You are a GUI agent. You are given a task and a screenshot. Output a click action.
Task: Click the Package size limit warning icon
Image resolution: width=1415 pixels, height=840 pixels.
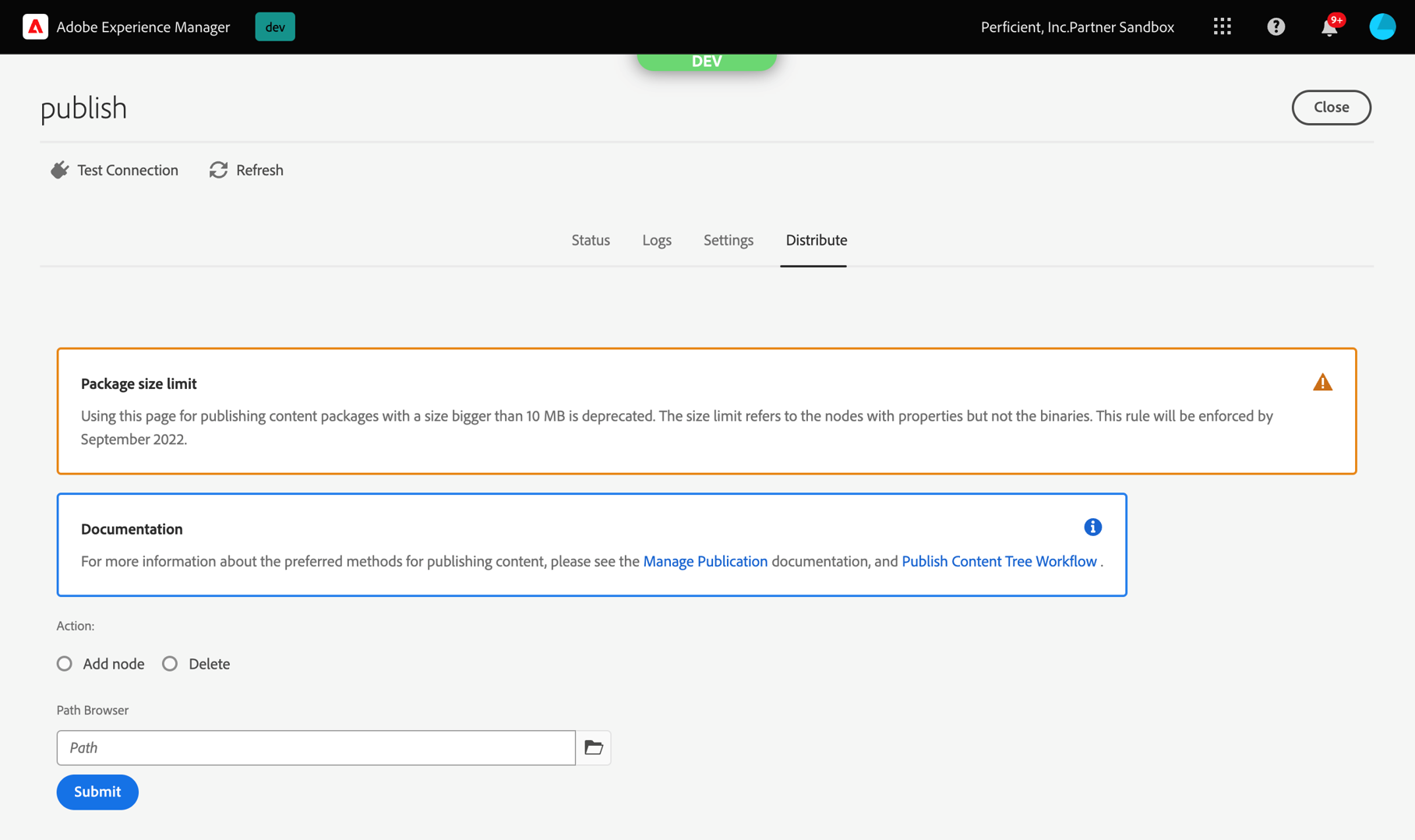pos(1322,382)
